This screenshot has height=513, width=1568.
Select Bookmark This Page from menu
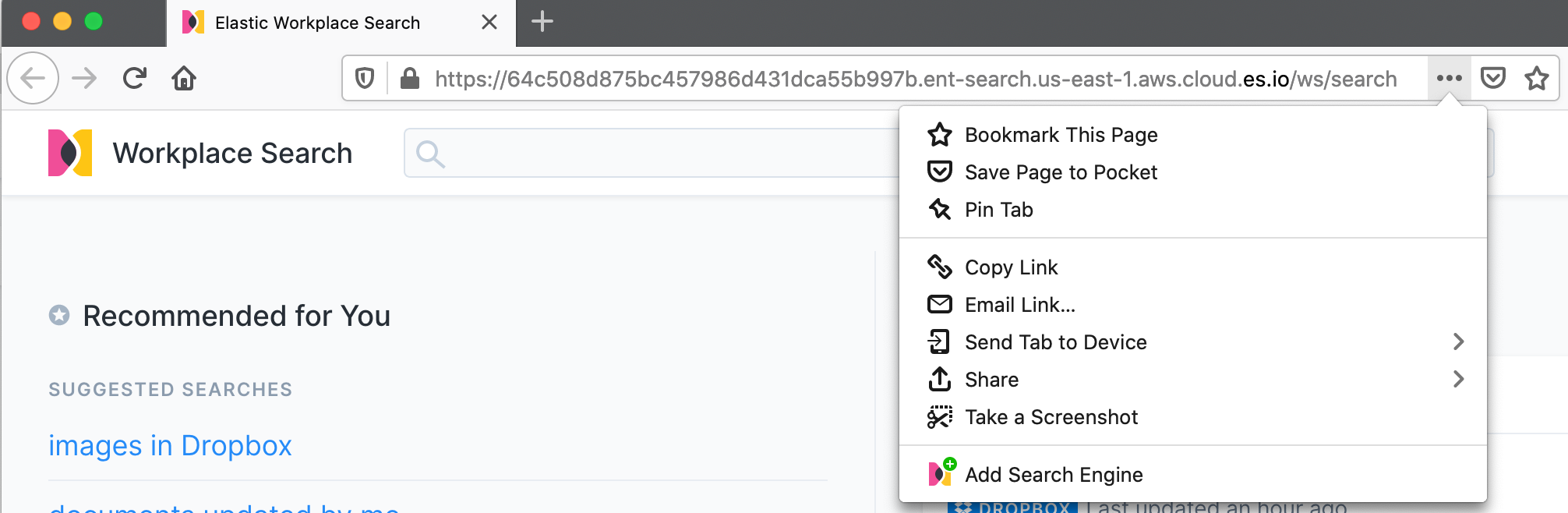(x=1061, y=135)
